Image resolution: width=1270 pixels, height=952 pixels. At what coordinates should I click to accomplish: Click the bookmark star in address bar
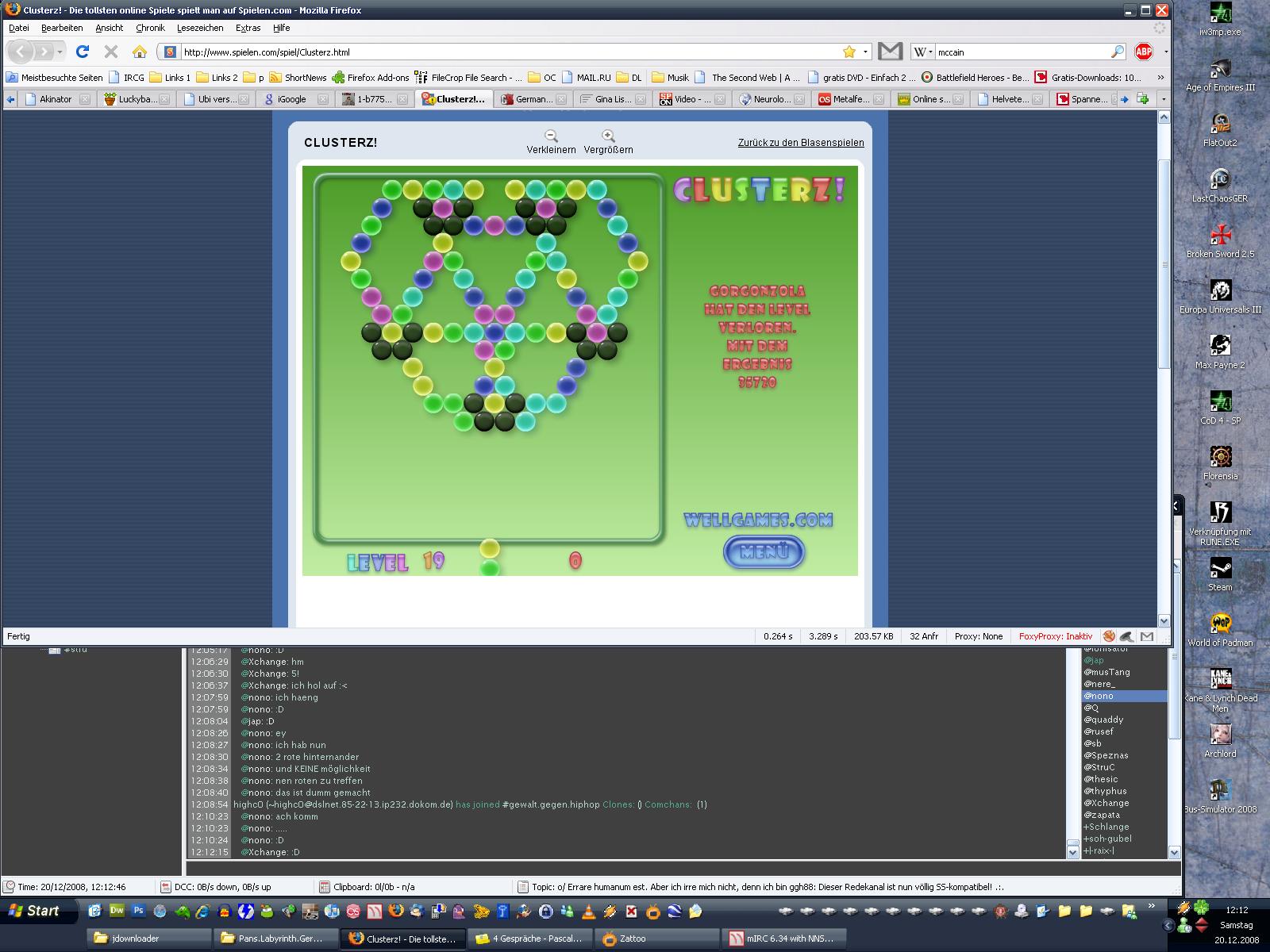[x=849, y=52]
